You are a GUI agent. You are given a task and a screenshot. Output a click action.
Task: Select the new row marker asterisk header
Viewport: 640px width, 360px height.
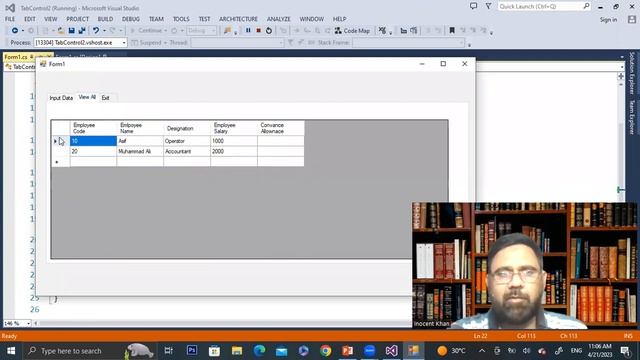coord(60,162)
